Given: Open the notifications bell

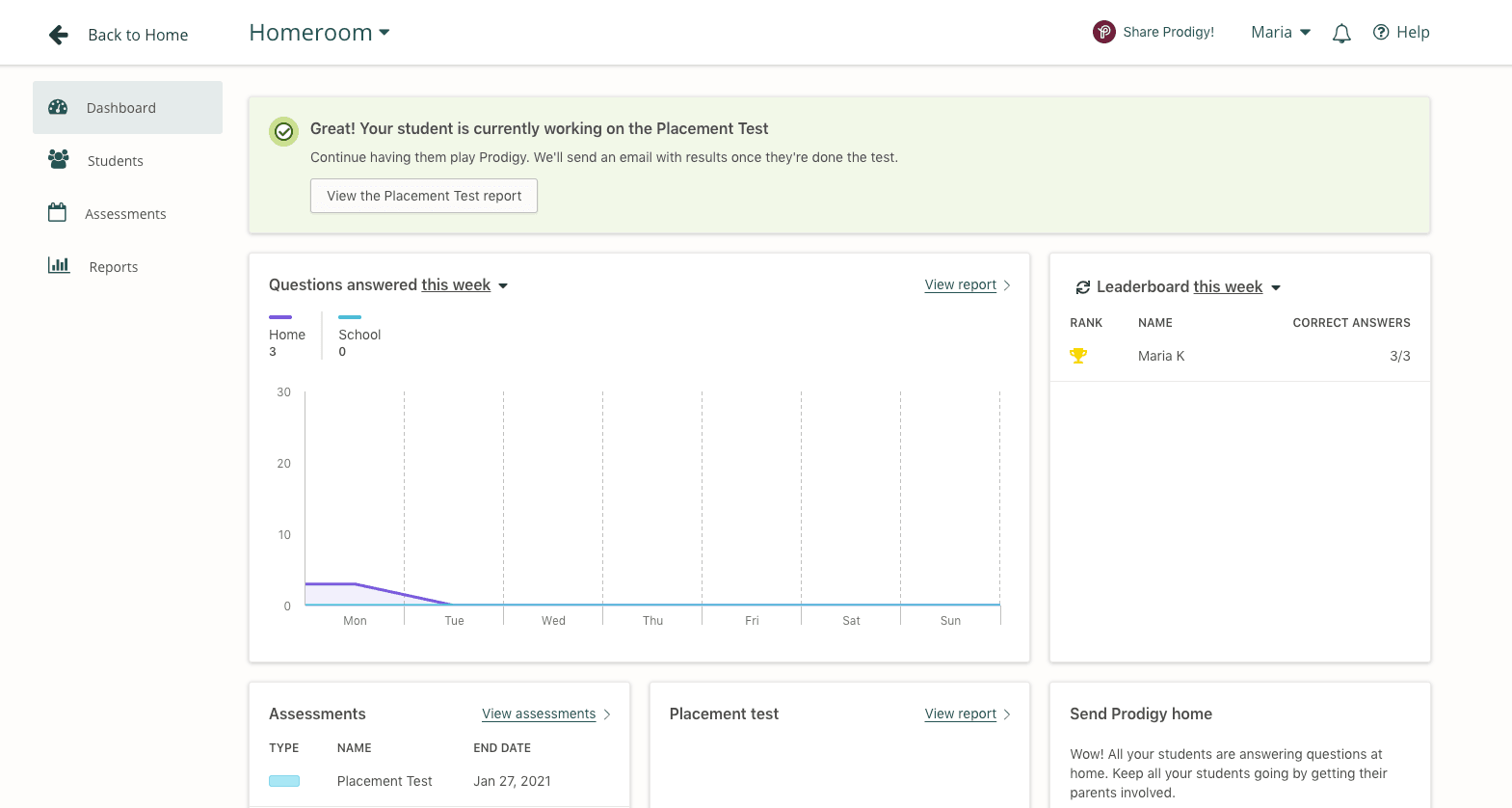Looking at the screenshot, I should (x=1341, y=34).
